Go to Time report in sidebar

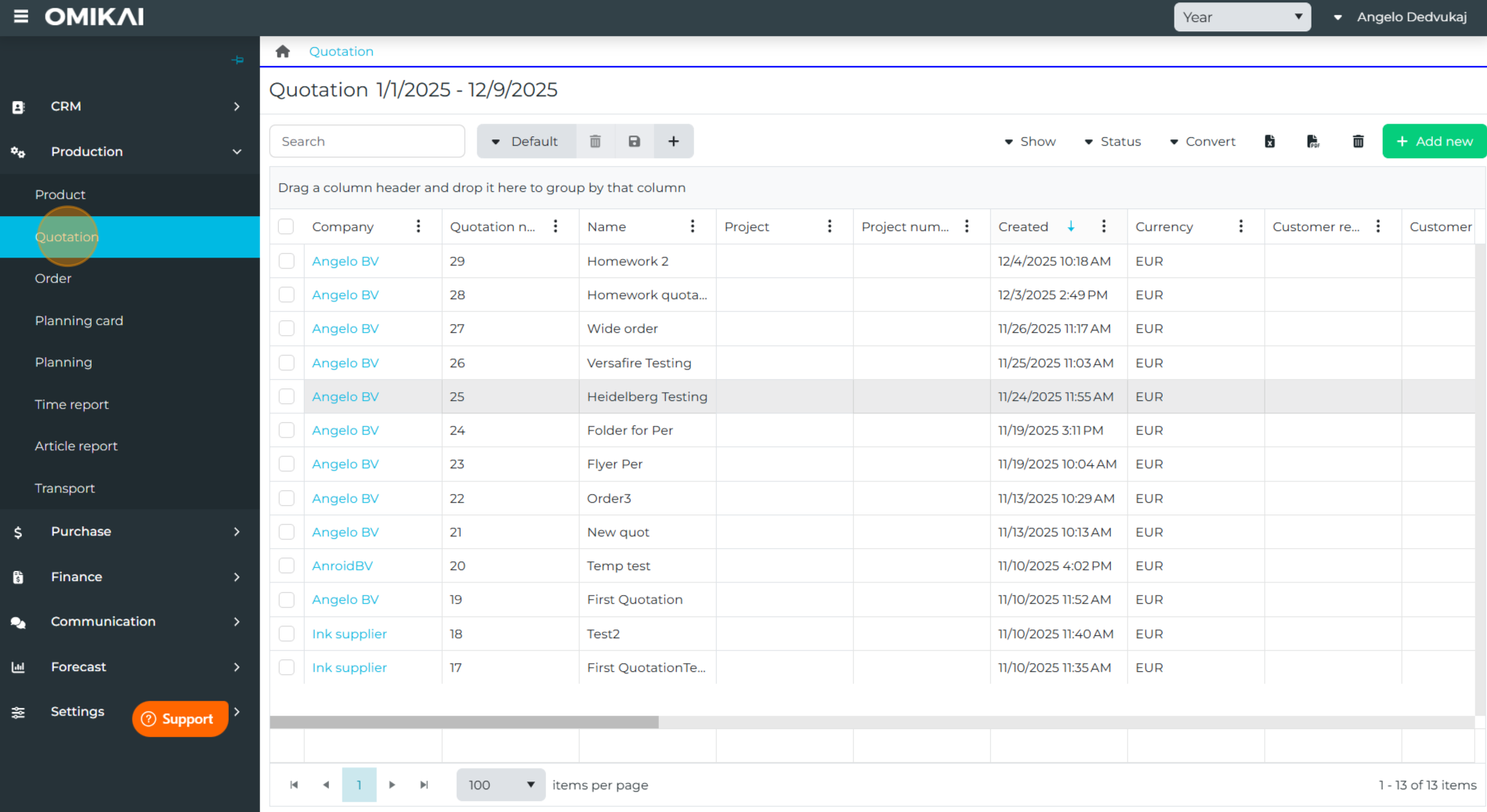[x=72, y=405]
